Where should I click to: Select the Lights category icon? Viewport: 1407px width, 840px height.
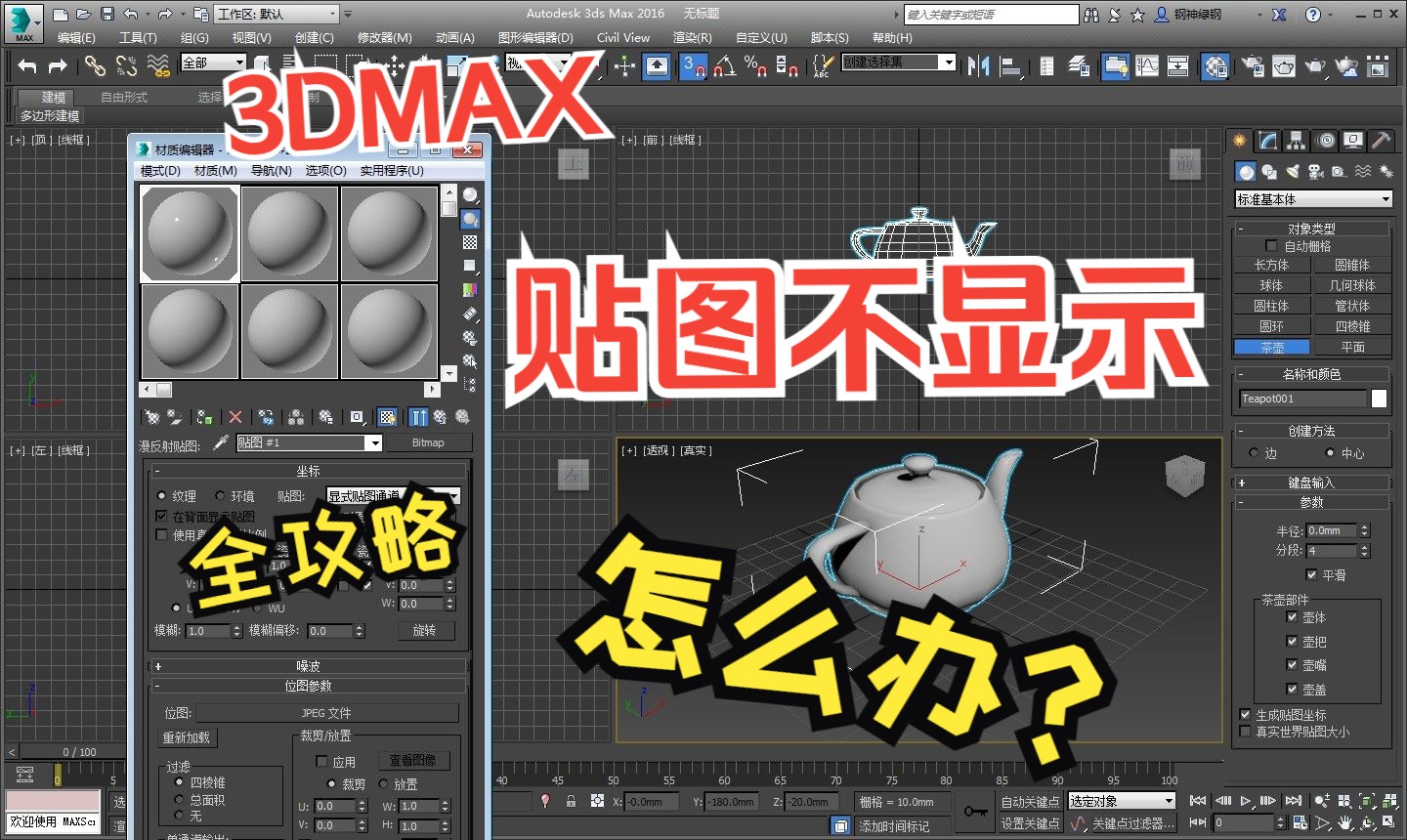(x=1293, y=172)
